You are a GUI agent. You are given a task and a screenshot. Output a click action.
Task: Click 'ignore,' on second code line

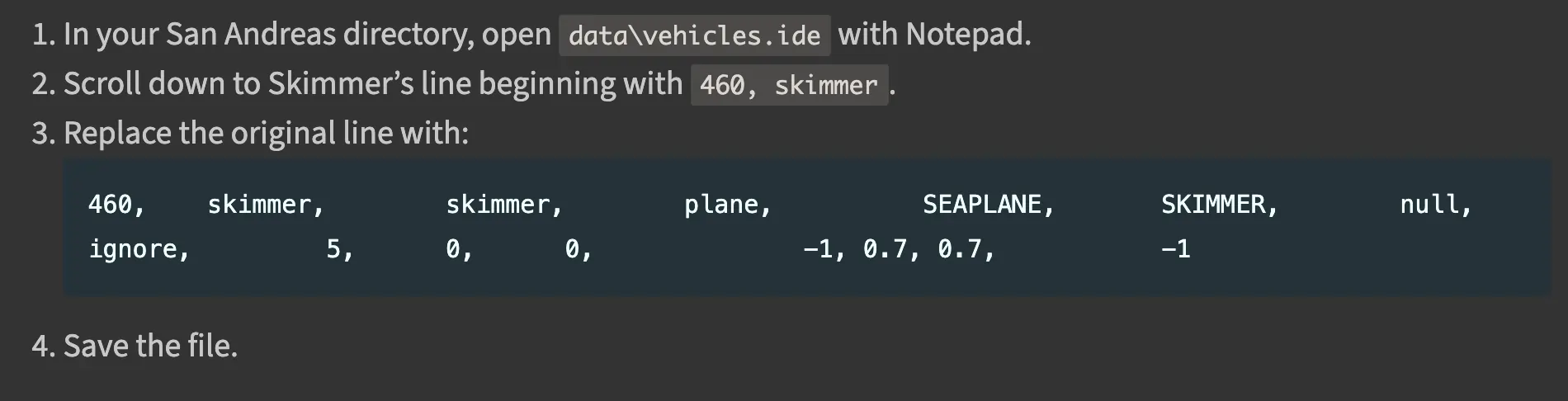pyautogui.click(x=139, y=248)
